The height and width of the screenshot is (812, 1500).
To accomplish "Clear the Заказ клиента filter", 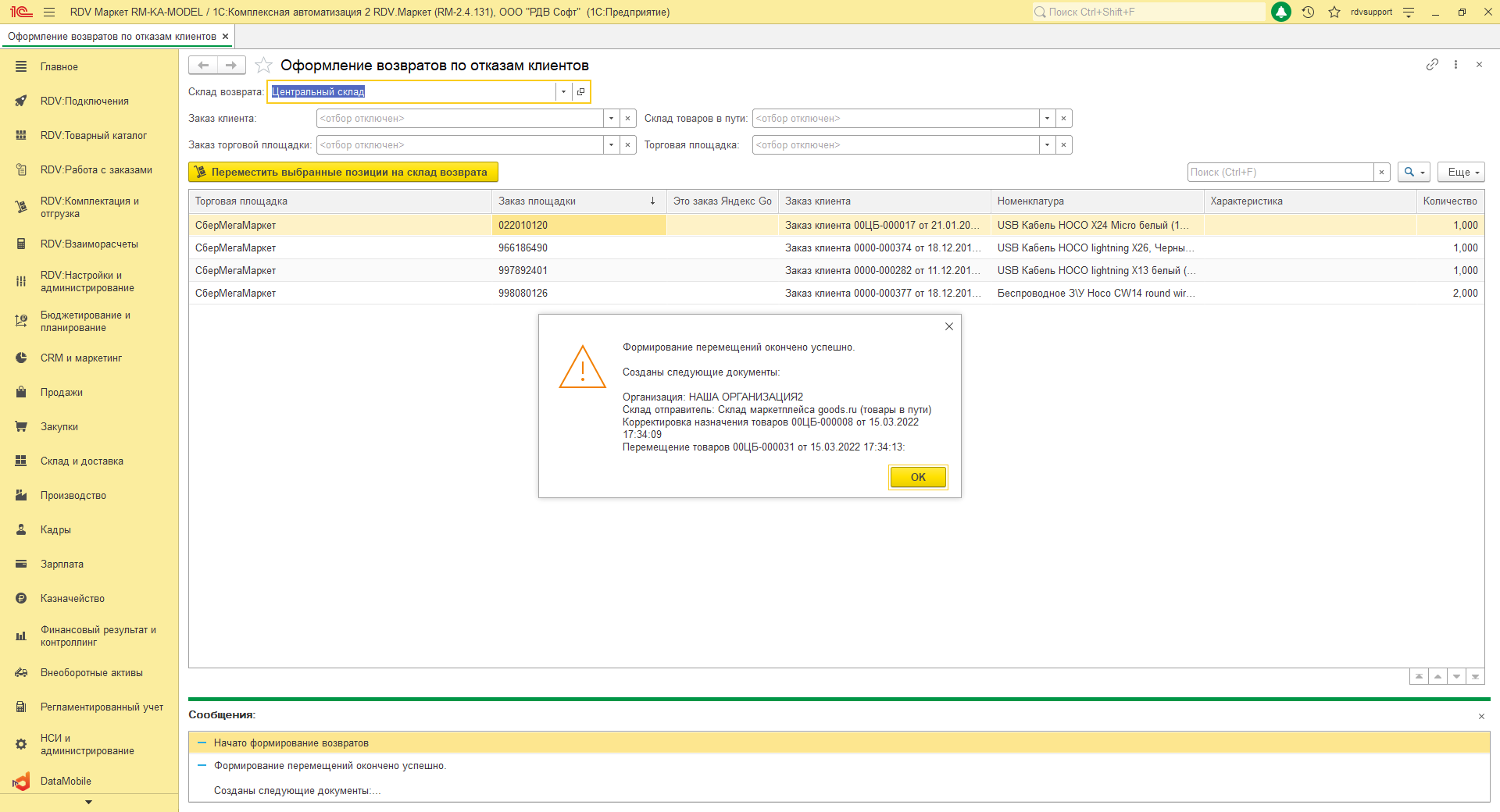I will 627,119.
